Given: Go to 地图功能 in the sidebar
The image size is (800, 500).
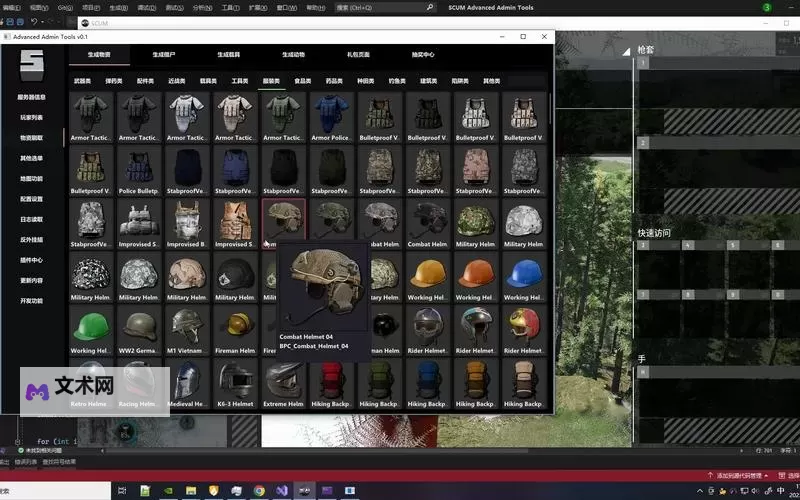Looking at the screenshot, I should (32, 178).
